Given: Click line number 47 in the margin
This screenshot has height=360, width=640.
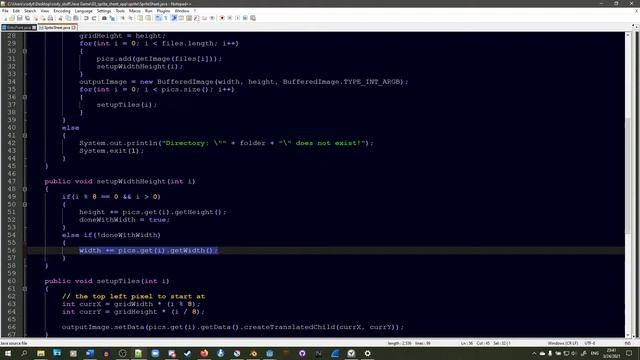Looking at the screenshot, I should (11, 181).
